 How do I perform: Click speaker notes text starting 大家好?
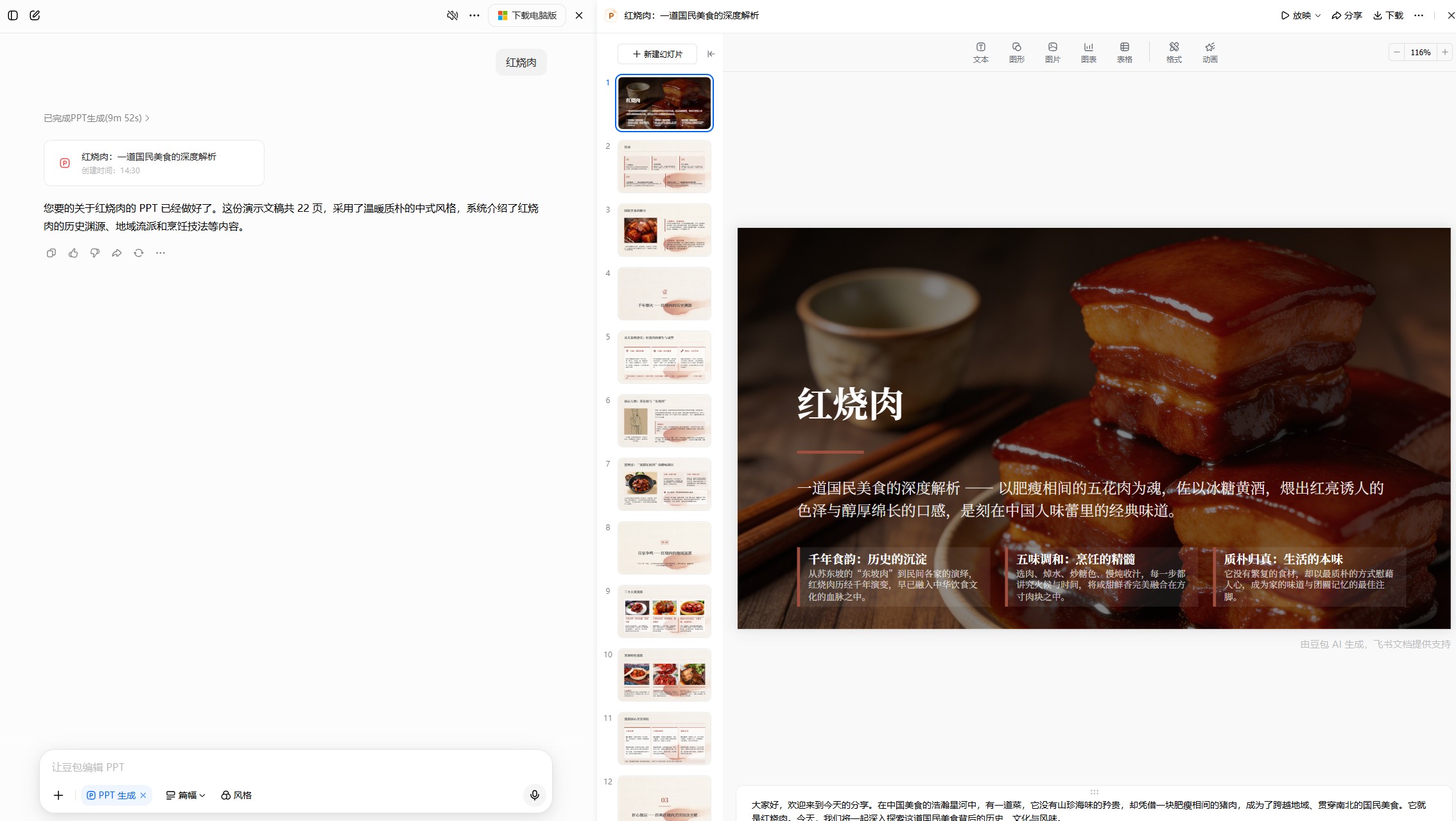coord(1089,811)
